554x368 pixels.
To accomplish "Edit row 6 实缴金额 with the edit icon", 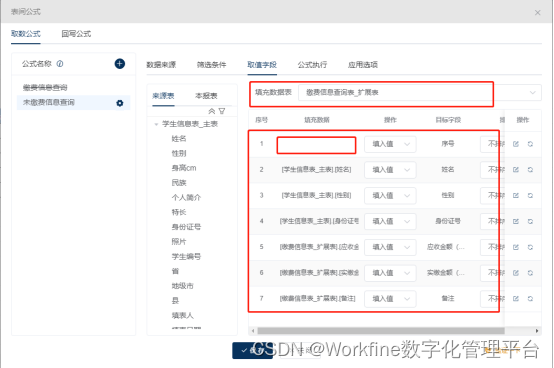I will coord(516,273).
